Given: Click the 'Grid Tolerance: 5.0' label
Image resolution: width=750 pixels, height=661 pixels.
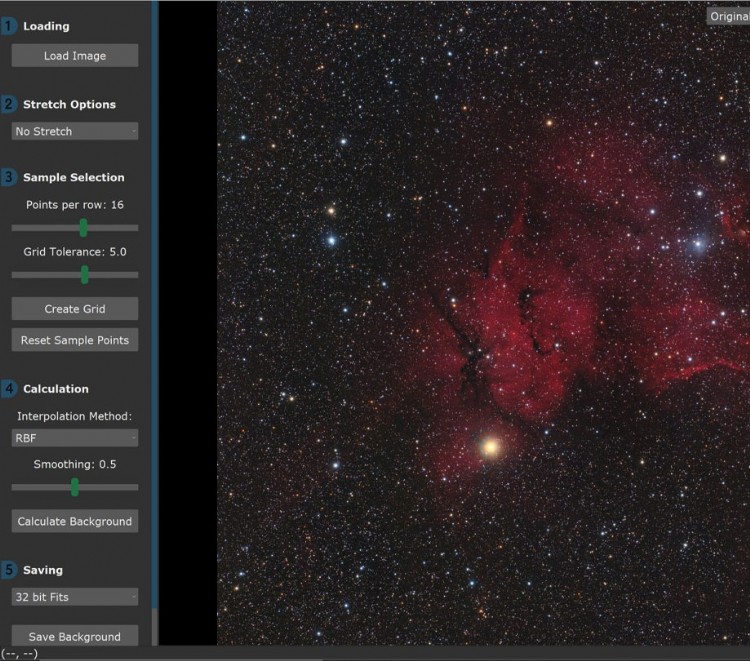Looking at the screenshot, I should click(x=75, y=252).
